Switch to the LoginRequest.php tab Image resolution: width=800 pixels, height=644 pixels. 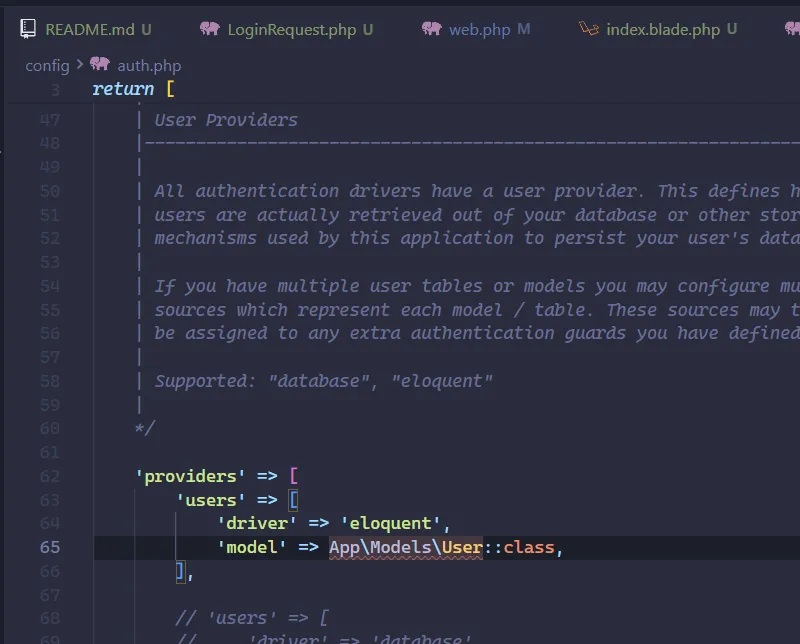tap(290, 29)
